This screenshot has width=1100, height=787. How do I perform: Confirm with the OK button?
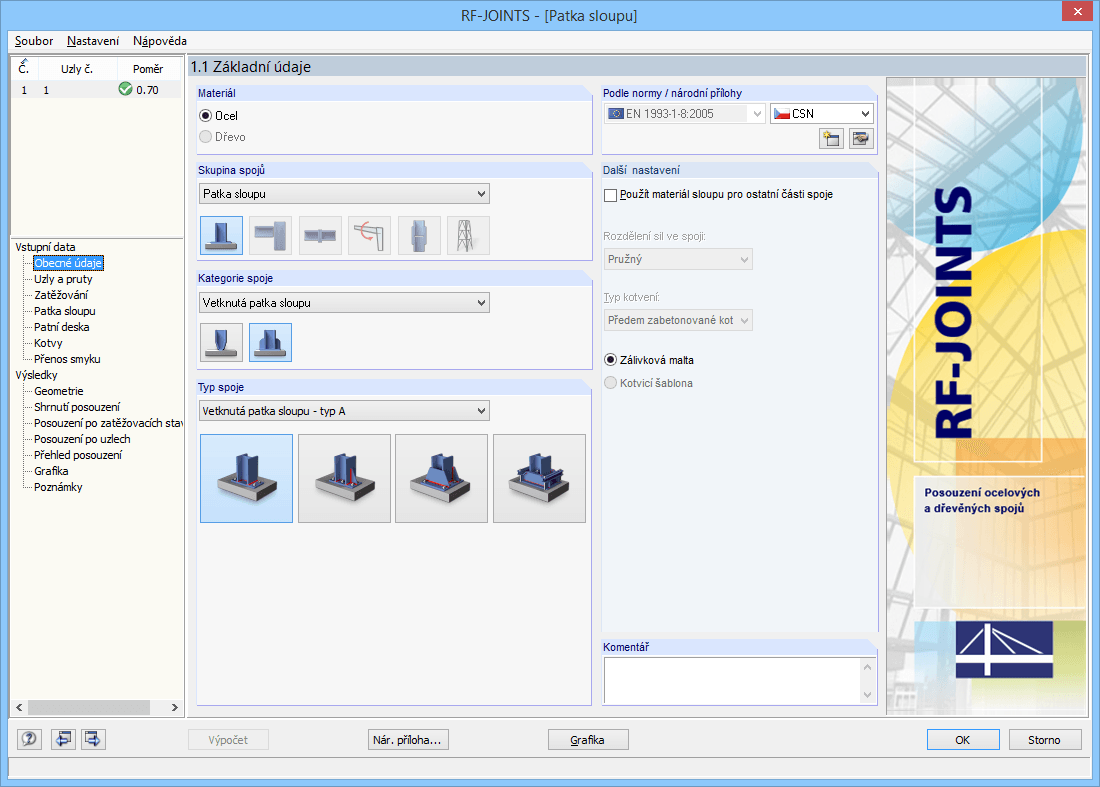(962, 739)
